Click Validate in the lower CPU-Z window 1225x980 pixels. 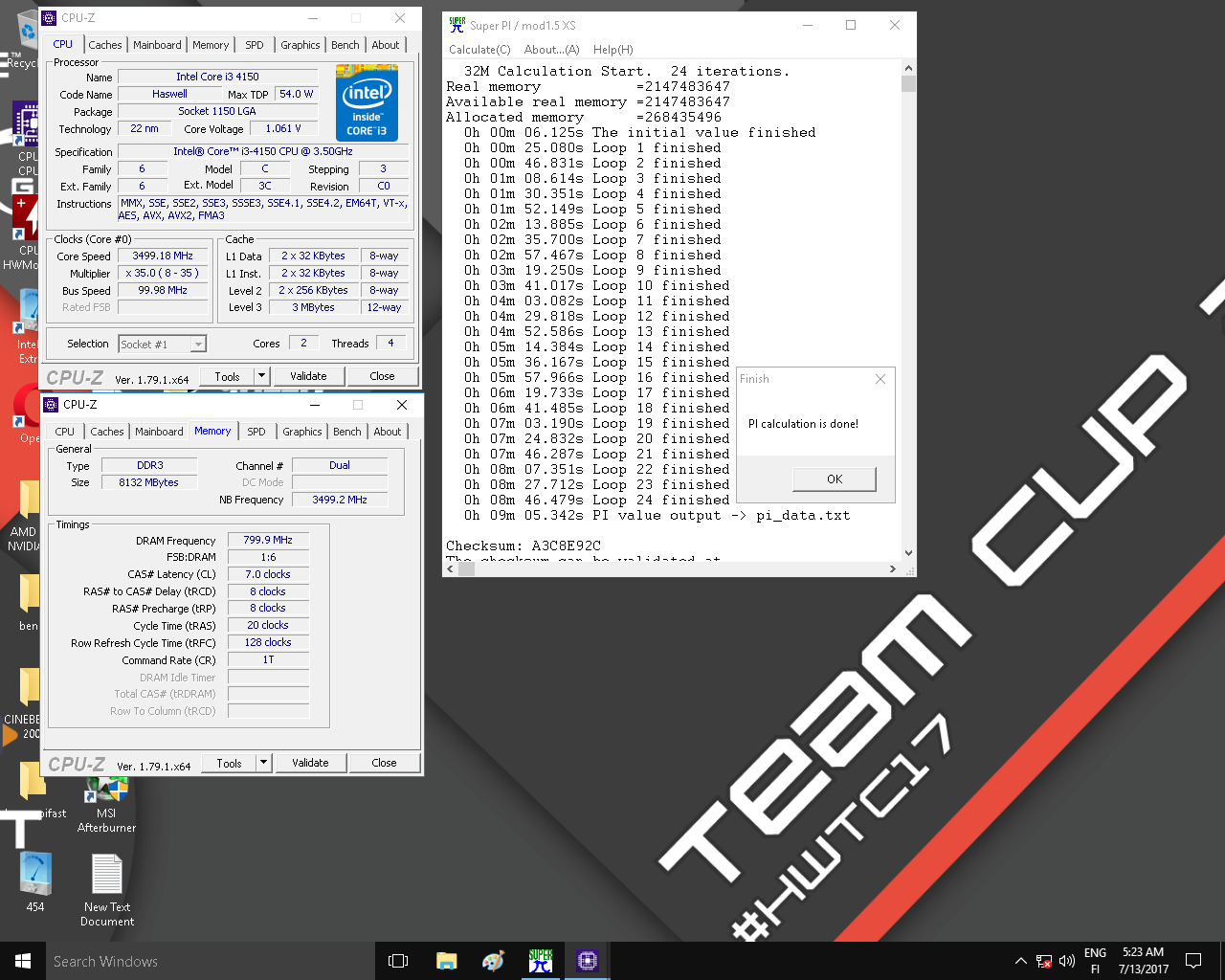click(310, 763)
